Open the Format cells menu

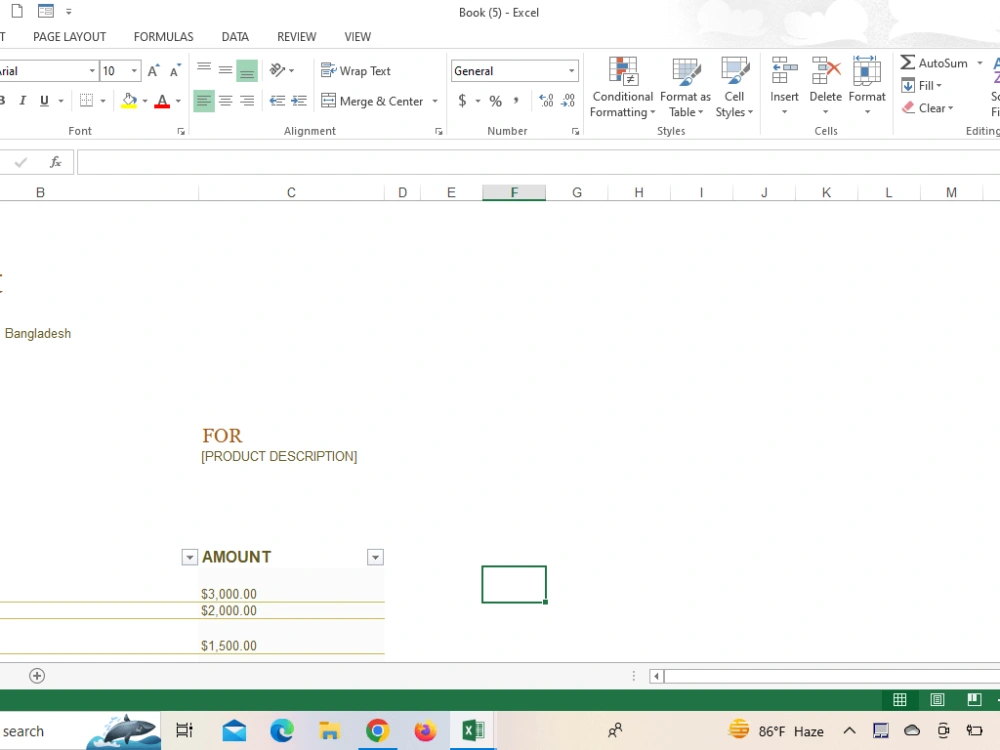pos(867,87)
